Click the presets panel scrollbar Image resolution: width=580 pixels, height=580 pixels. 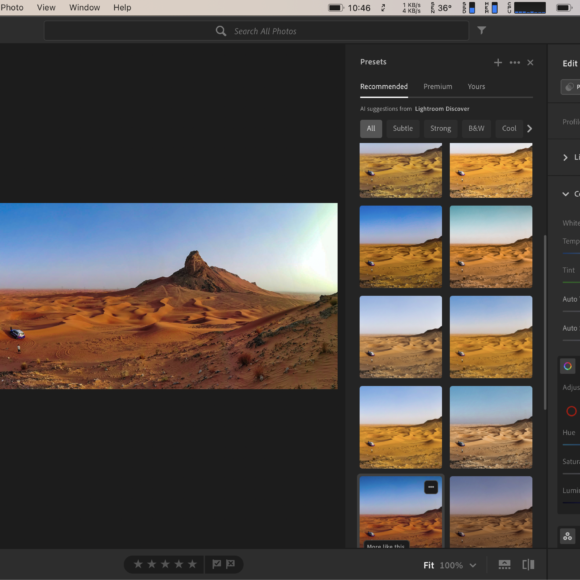coord(545,322)
